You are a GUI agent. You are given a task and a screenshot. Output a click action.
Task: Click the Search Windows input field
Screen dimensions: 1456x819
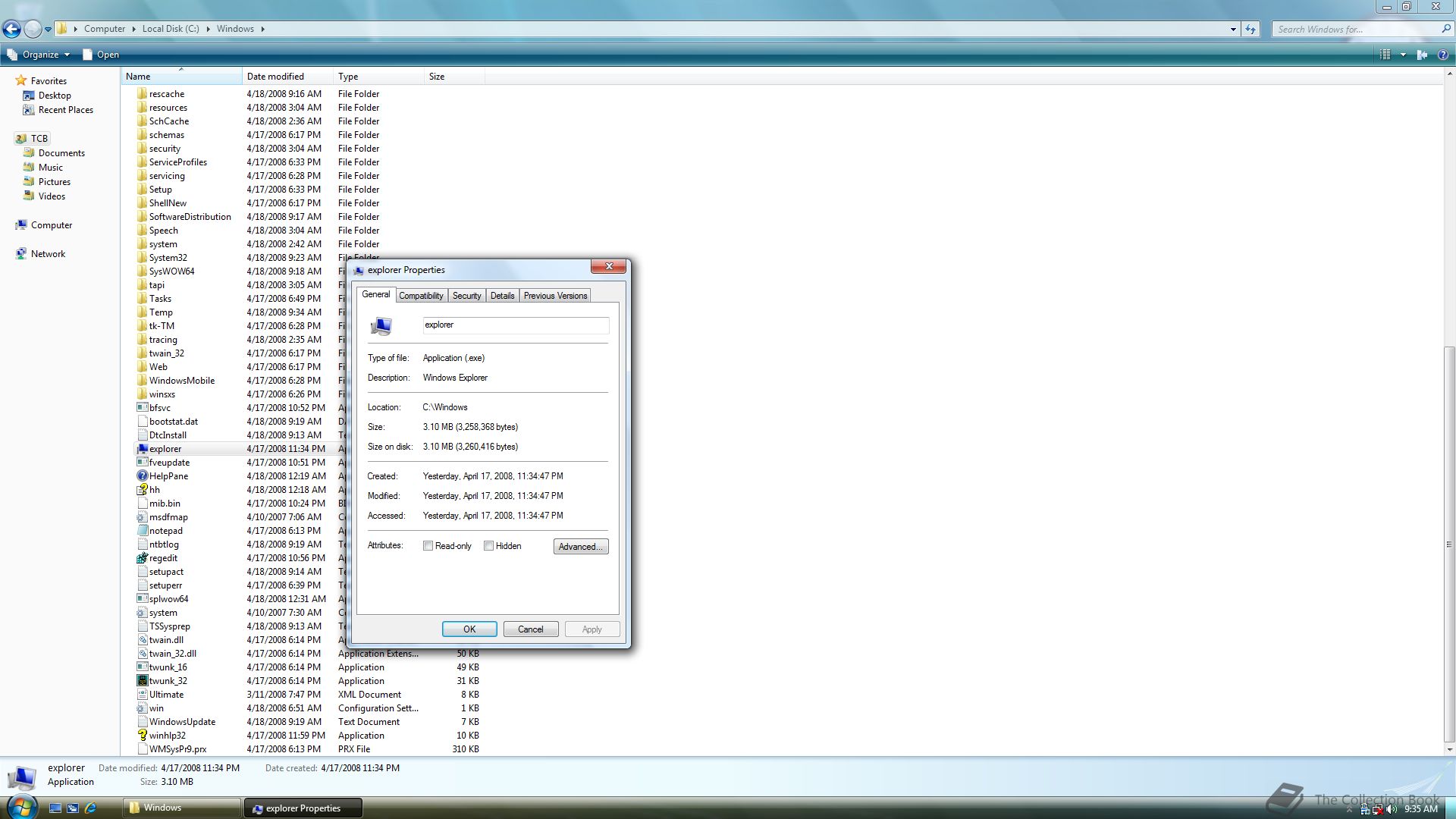1356,29
